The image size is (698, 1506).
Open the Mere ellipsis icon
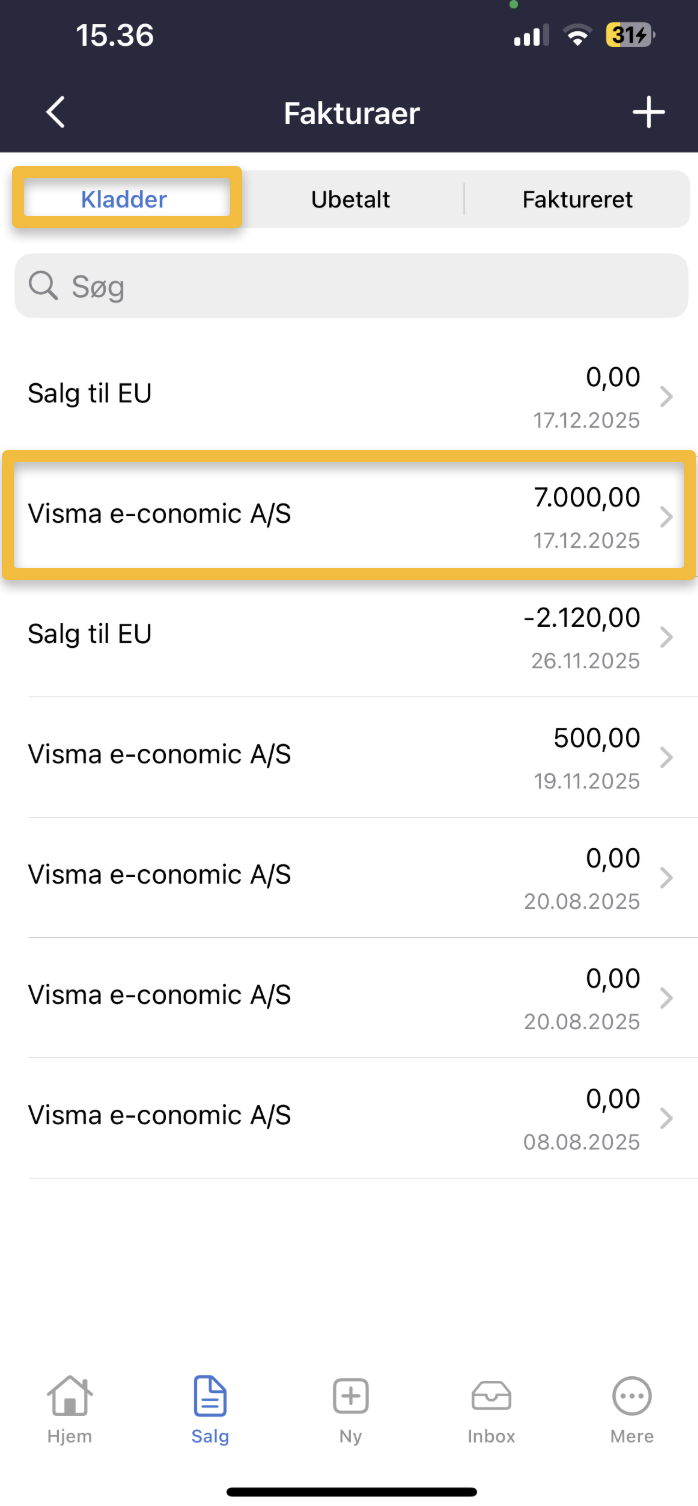point(632,1396)
